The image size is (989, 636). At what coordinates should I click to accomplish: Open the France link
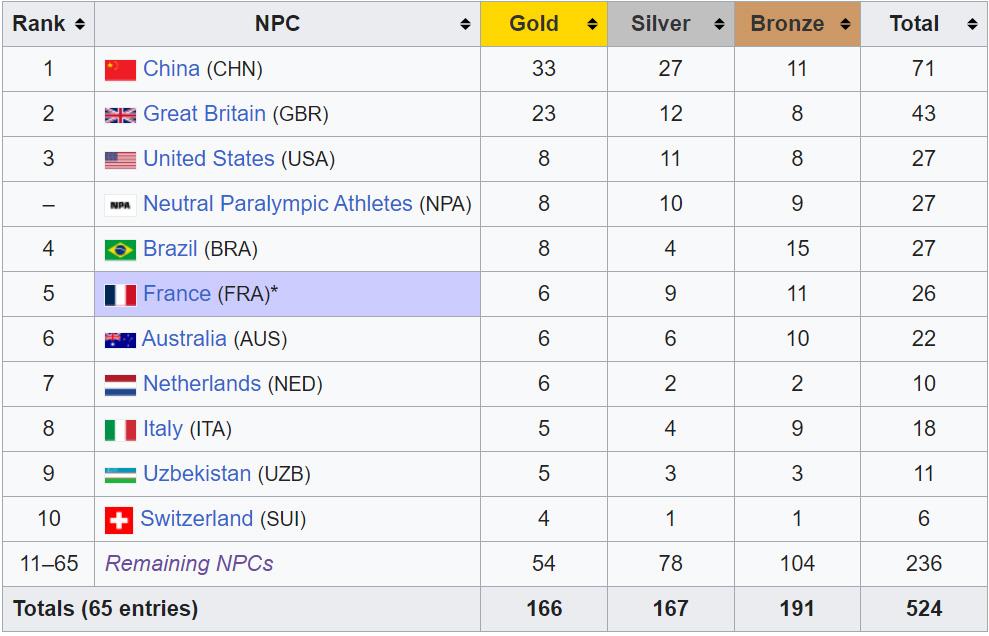pos(177,293)
